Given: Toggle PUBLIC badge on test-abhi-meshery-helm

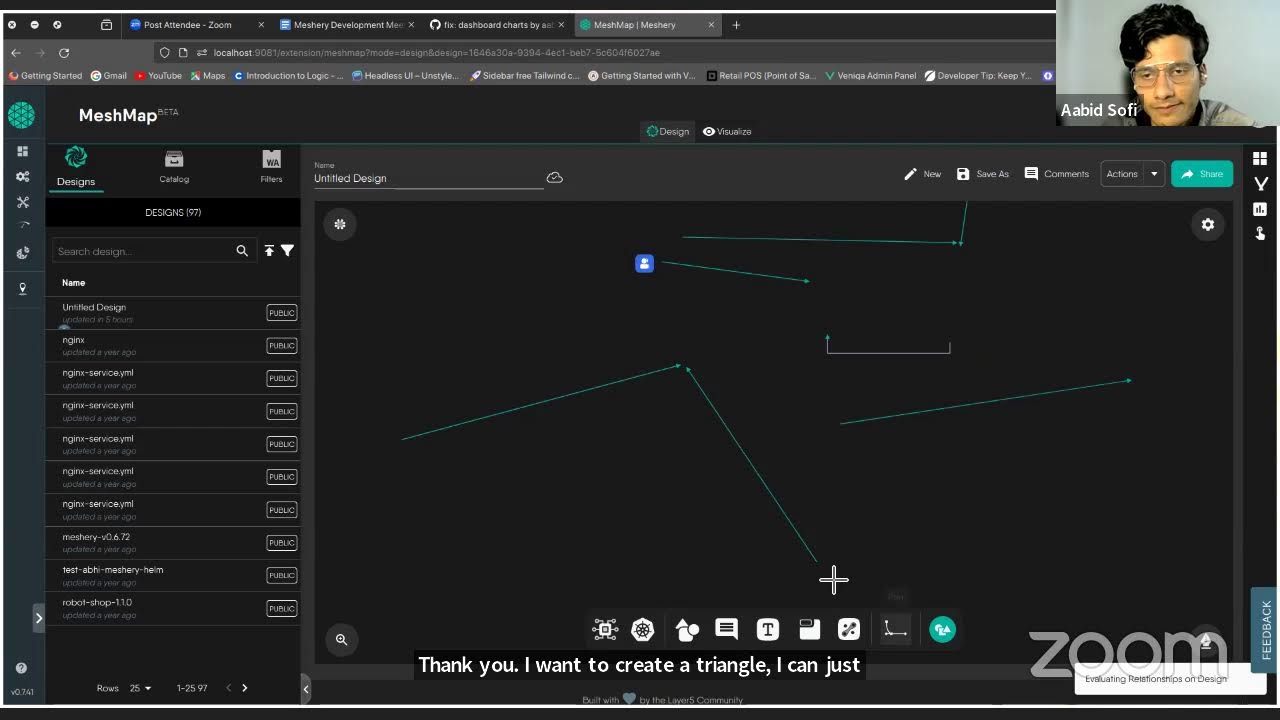Looking at the screenshot, I should coord(282,576).
